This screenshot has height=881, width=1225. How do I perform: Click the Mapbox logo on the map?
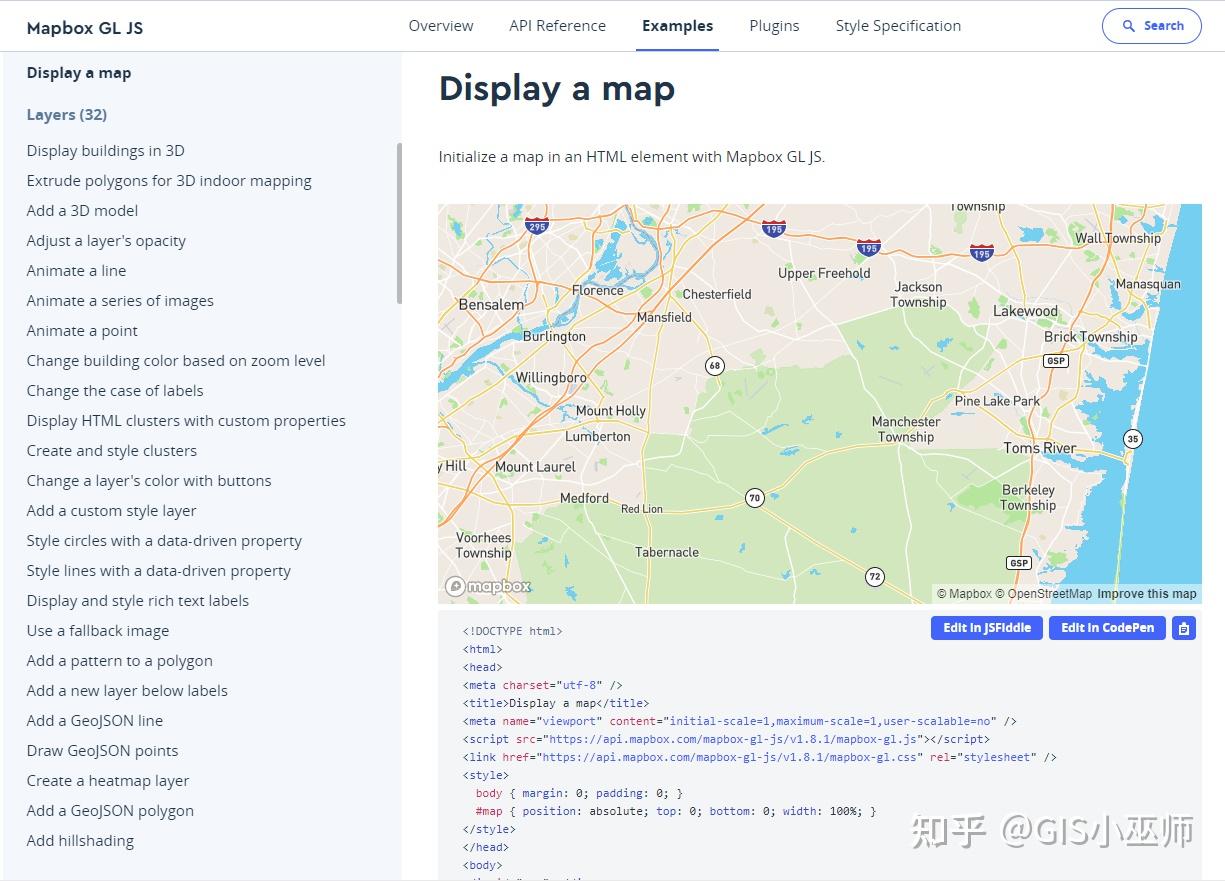[x=489, y=586]
